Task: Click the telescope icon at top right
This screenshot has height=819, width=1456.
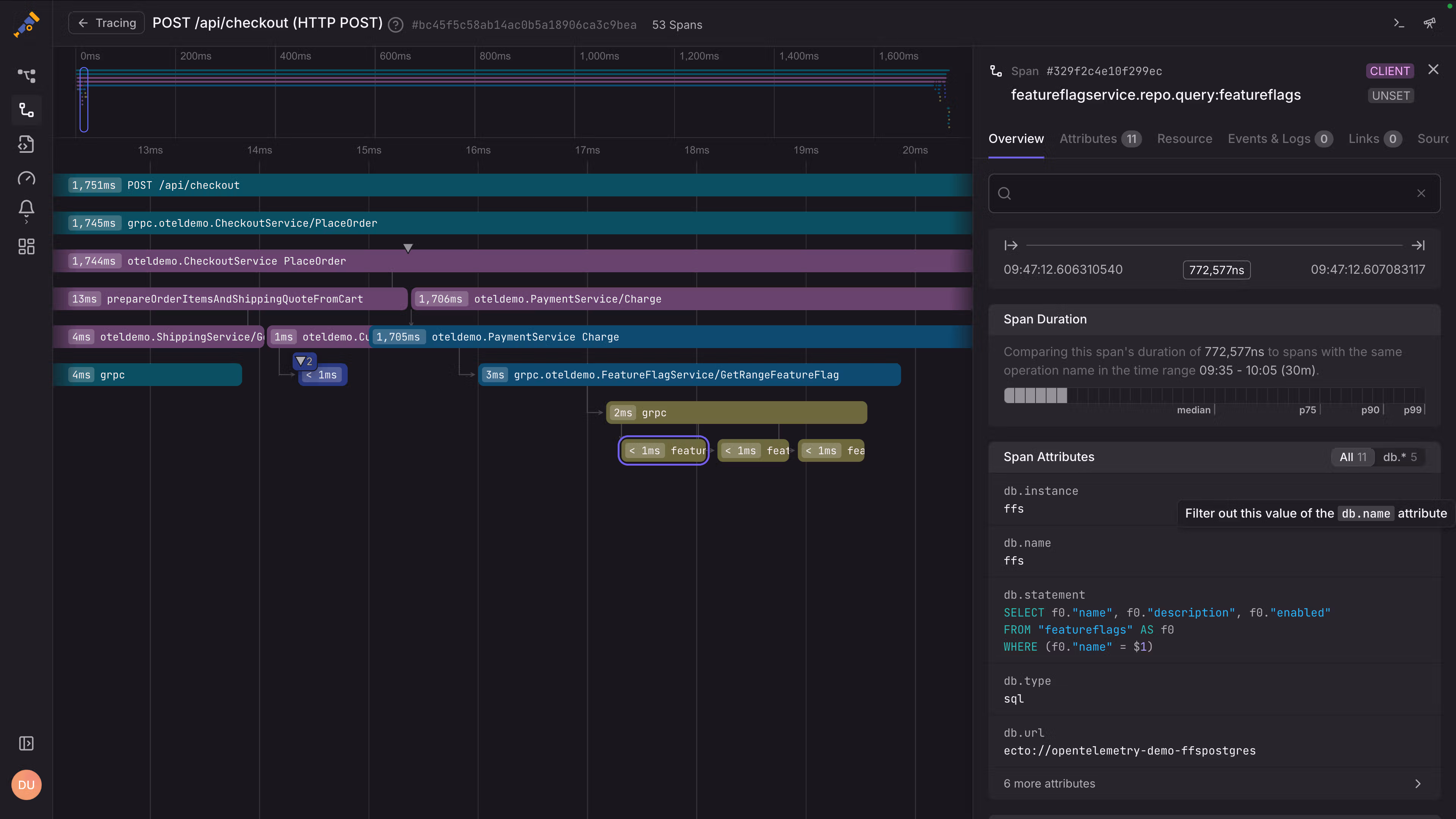Action: coord(1429,23)
